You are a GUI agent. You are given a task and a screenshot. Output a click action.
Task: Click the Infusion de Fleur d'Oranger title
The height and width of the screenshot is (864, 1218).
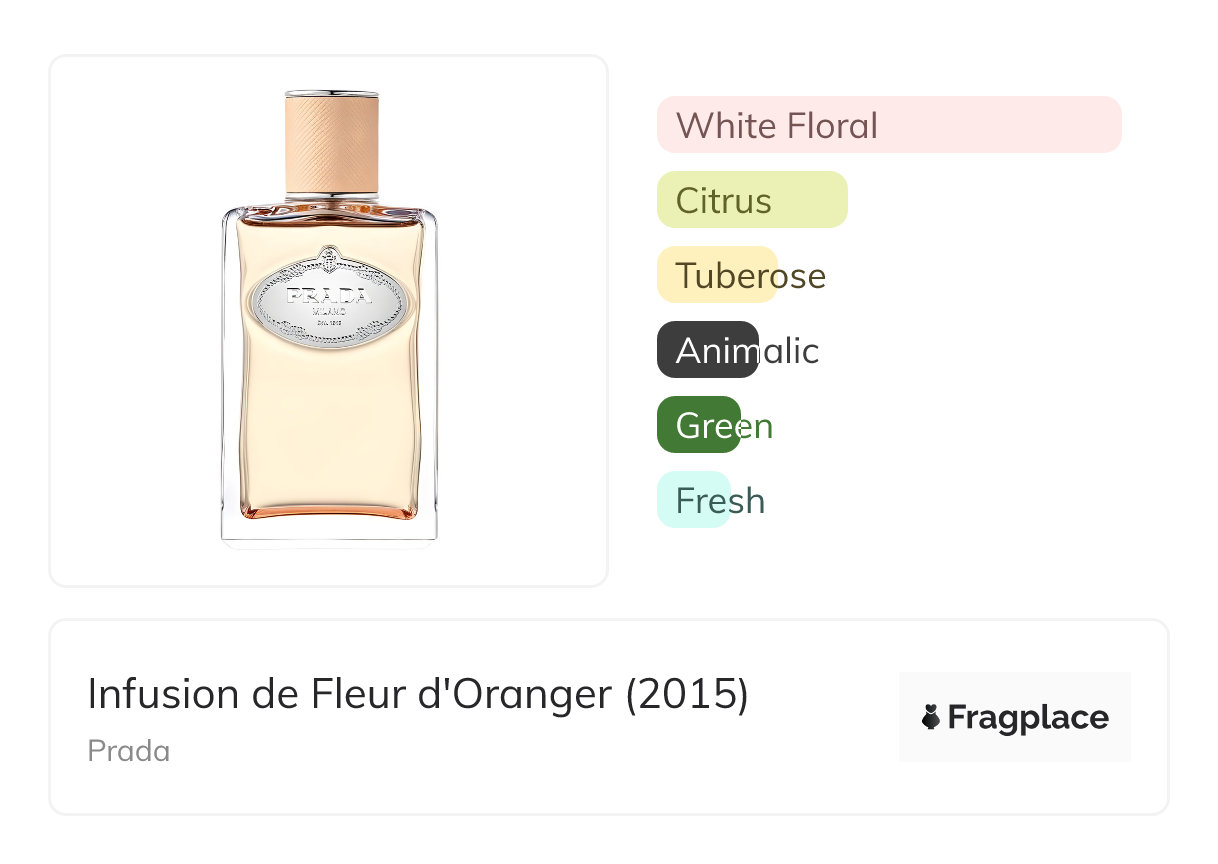point(350,694)
